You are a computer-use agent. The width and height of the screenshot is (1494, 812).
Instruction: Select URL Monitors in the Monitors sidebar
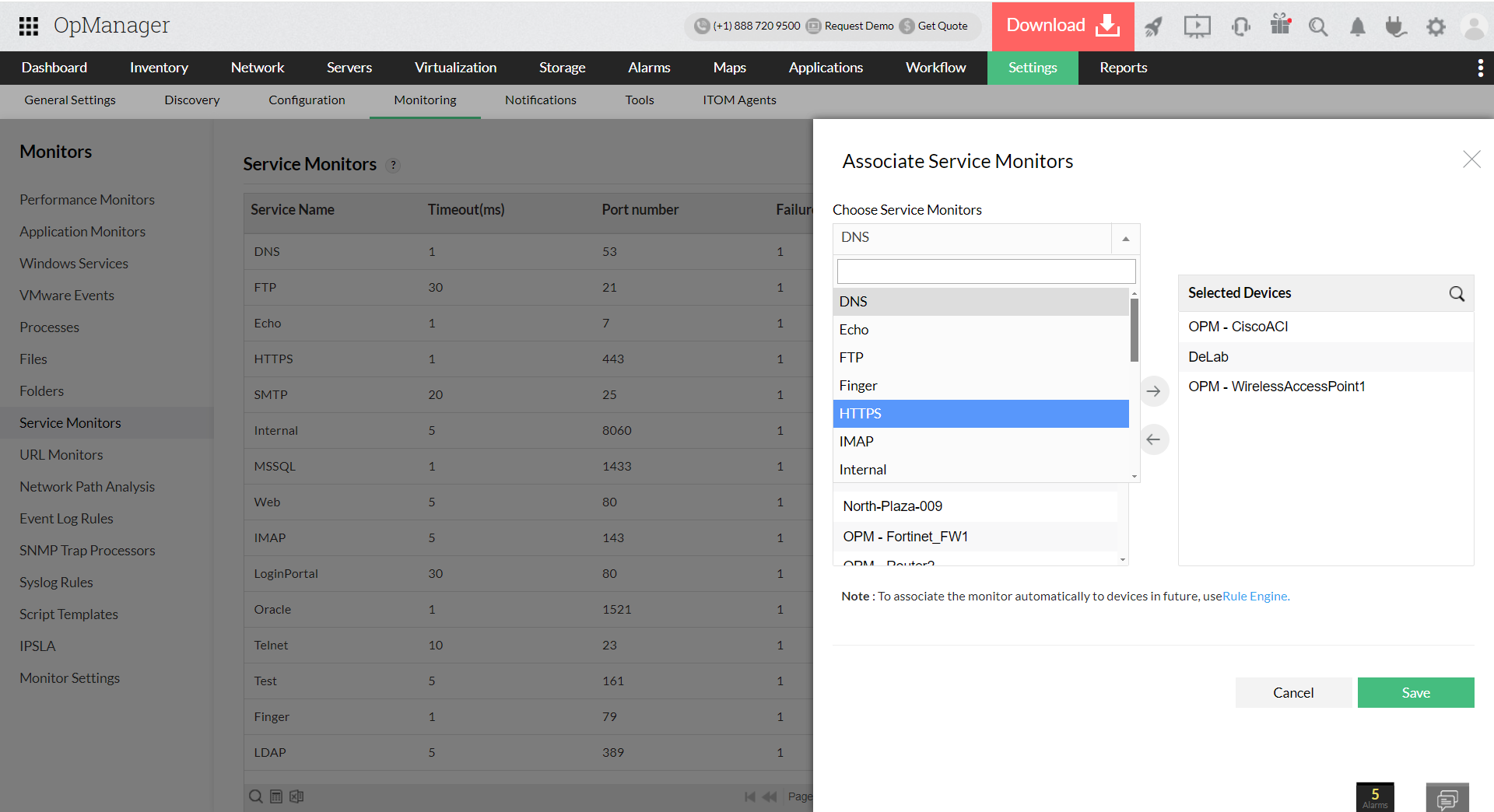pyautogui.click(x=61, y=454)
